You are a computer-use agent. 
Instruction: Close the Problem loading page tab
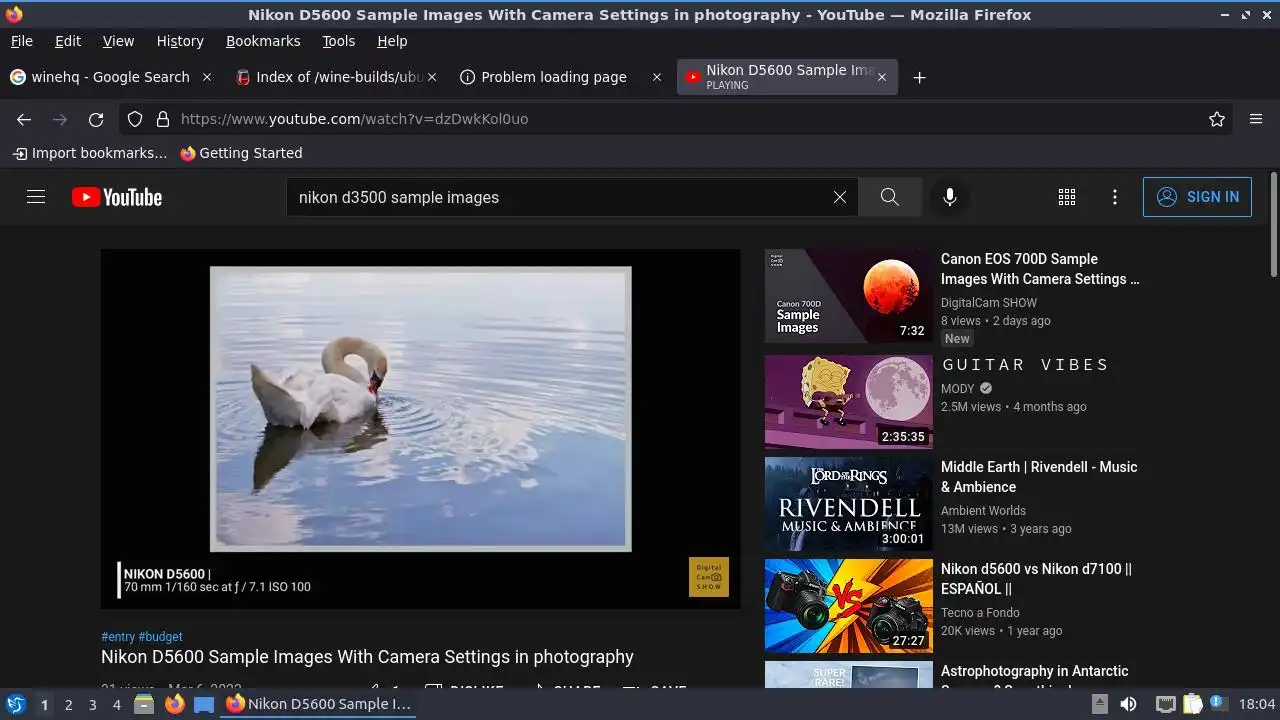coord(657,77)
